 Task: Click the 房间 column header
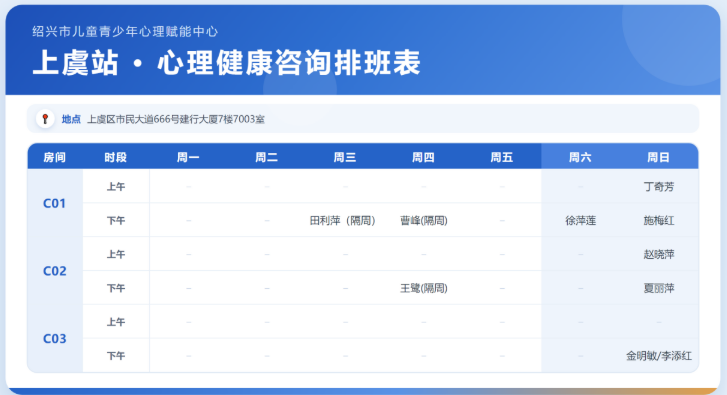tap(55, 157)
